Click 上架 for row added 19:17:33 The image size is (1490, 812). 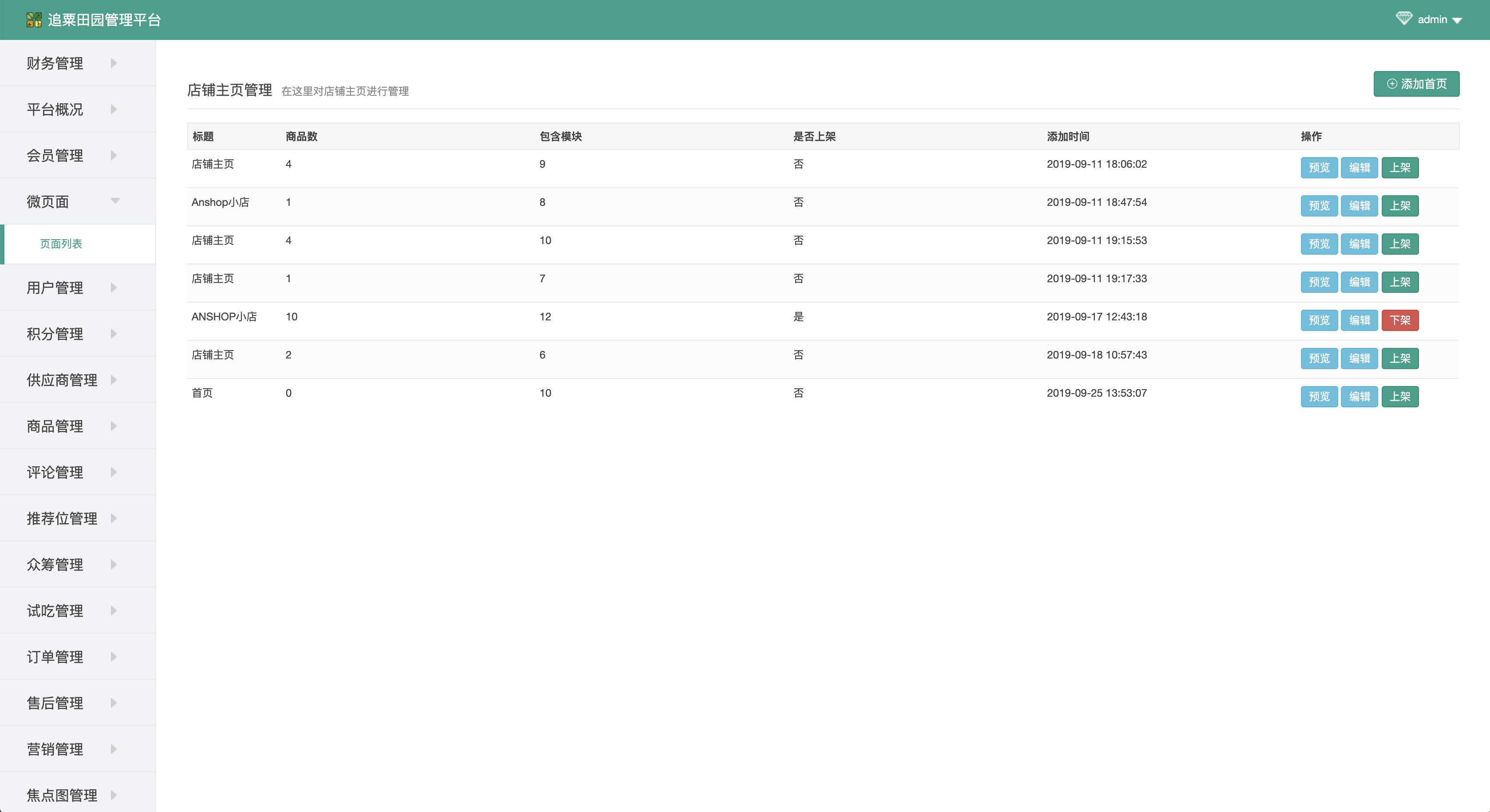pos(1400,282)
